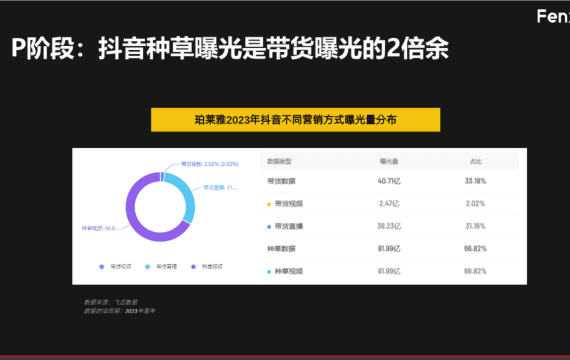Select the 带货数据 table row label
This screenshot has height=360, width=570.
click(x=281, y=181)
